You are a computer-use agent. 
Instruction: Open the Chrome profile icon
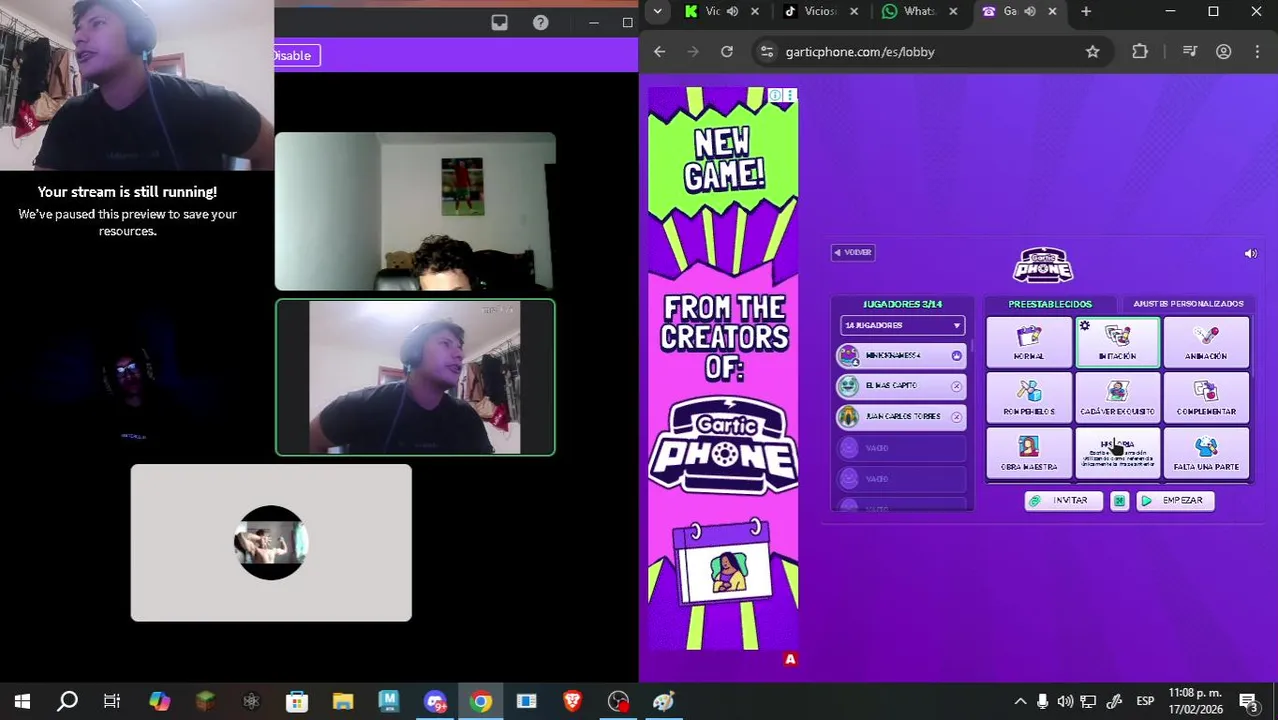tap(1223, 52)
